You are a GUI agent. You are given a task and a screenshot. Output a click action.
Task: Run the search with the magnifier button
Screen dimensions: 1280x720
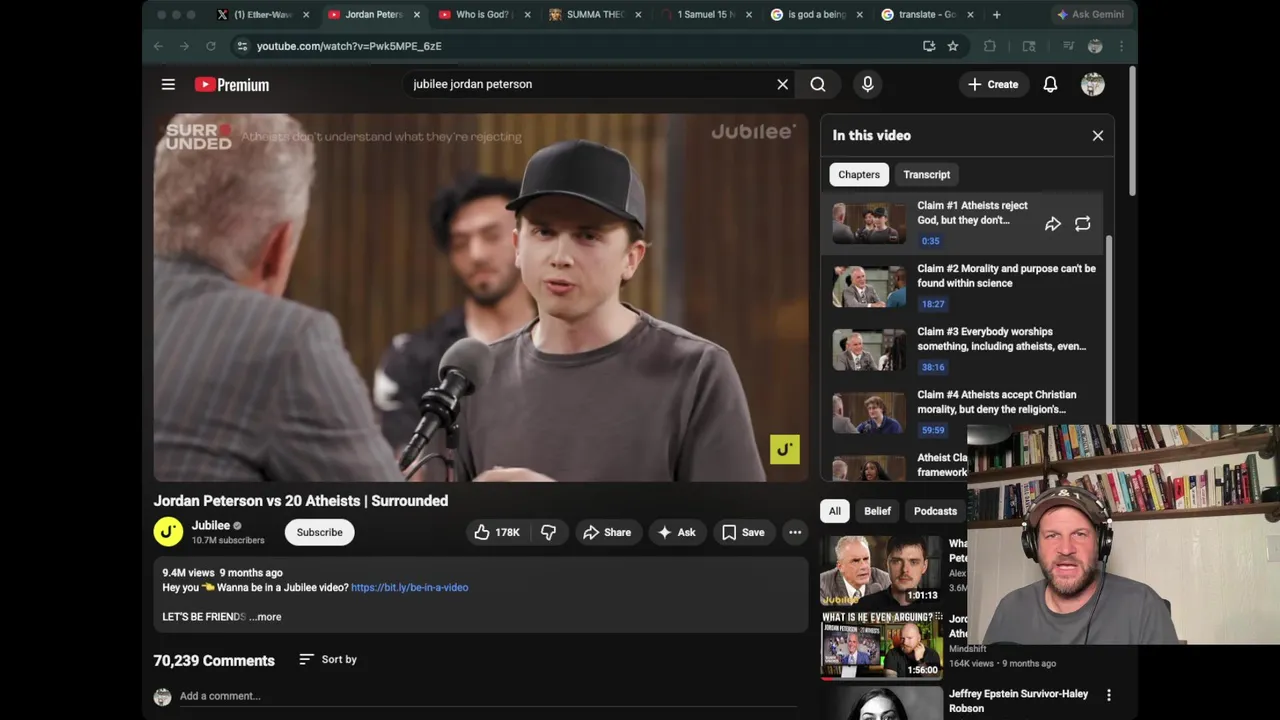pyautogui.click(x=818, y=85)
